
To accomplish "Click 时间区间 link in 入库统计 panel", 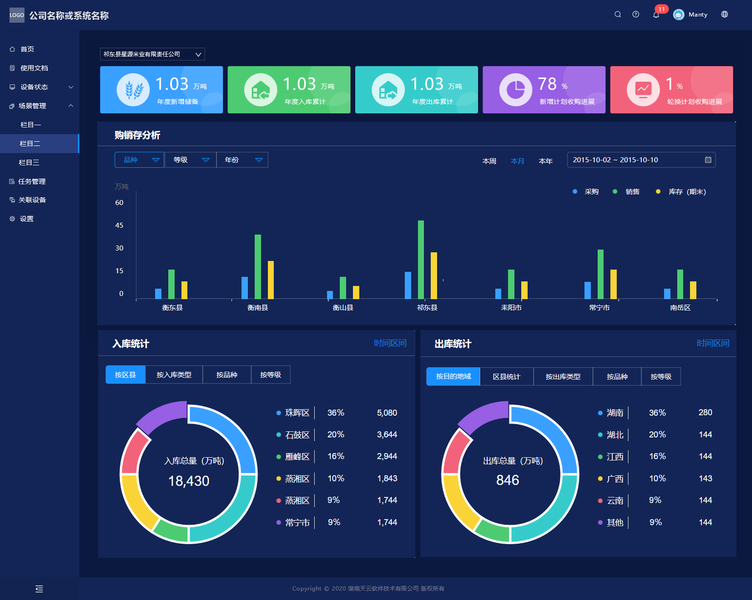I will [390, 343].
